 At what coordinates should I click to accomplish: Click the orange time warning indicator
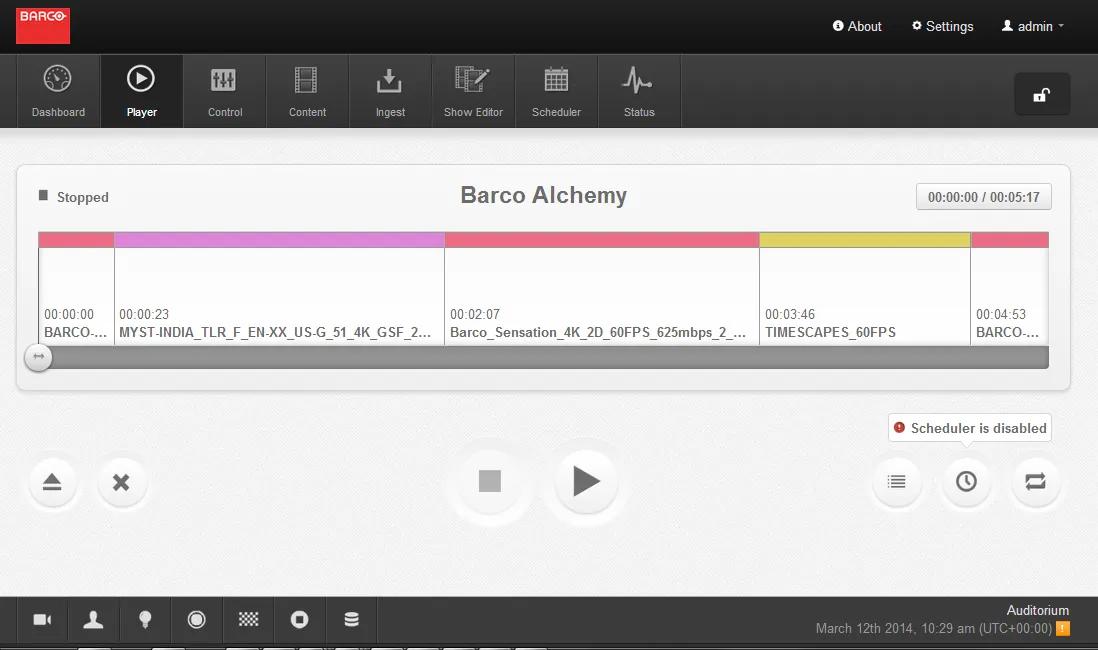[x=1062, y=629]
